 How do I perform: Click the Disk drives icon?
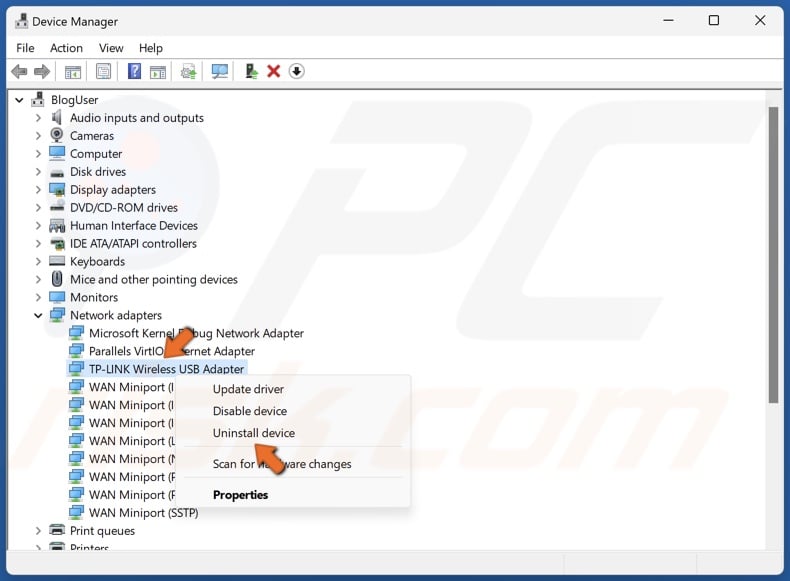point(57,172)
